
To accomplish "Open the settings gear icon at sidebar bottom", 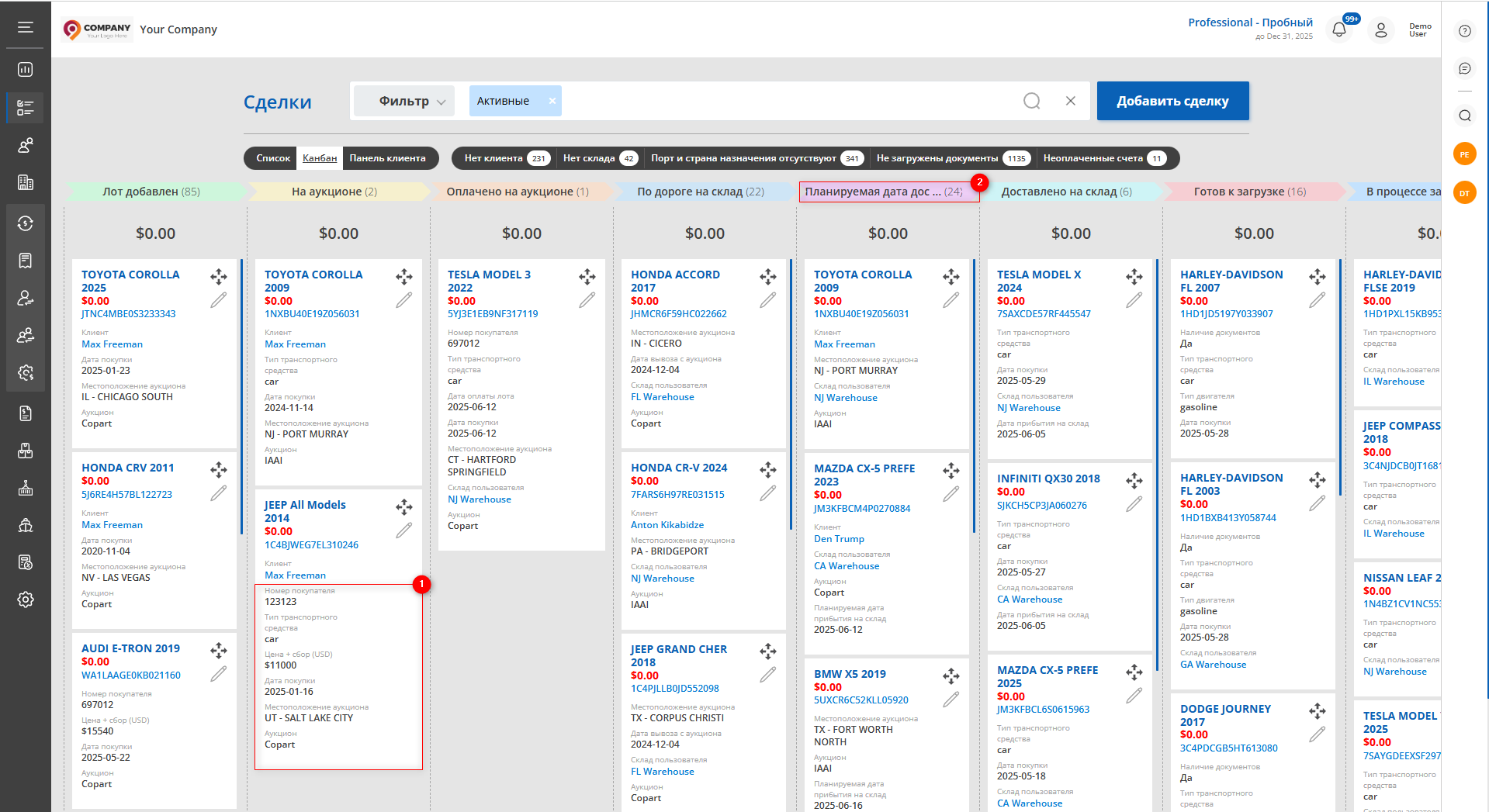I will click(x=26, y=599).
